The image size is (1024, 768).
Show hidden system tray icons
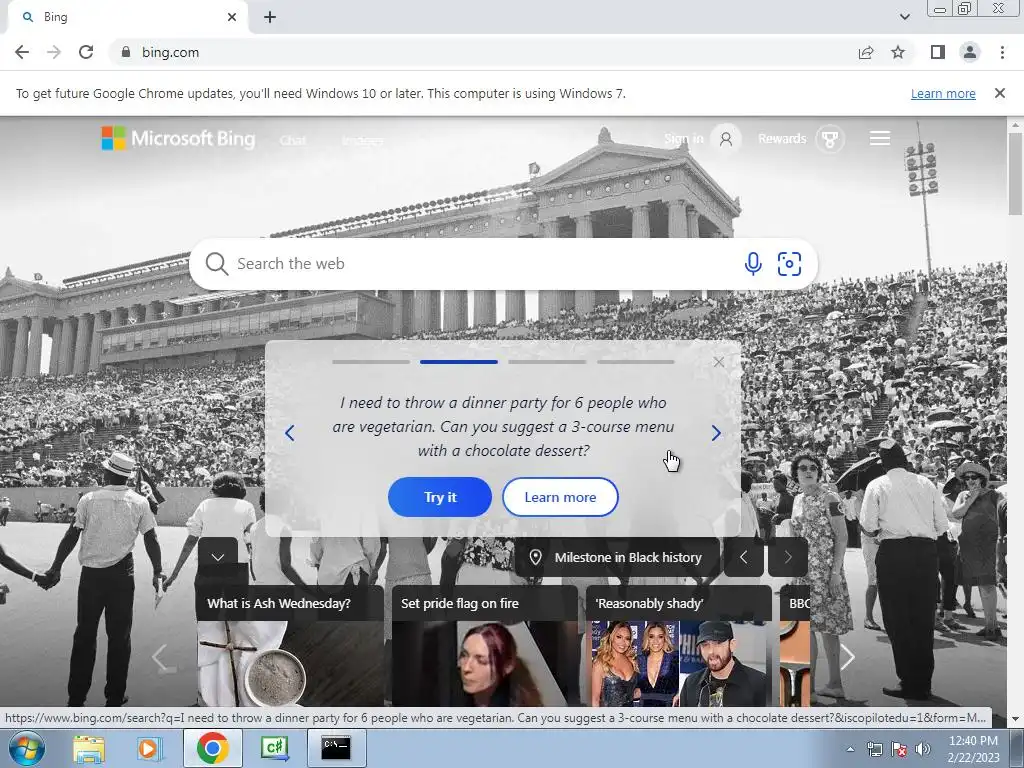pos(850,749)
